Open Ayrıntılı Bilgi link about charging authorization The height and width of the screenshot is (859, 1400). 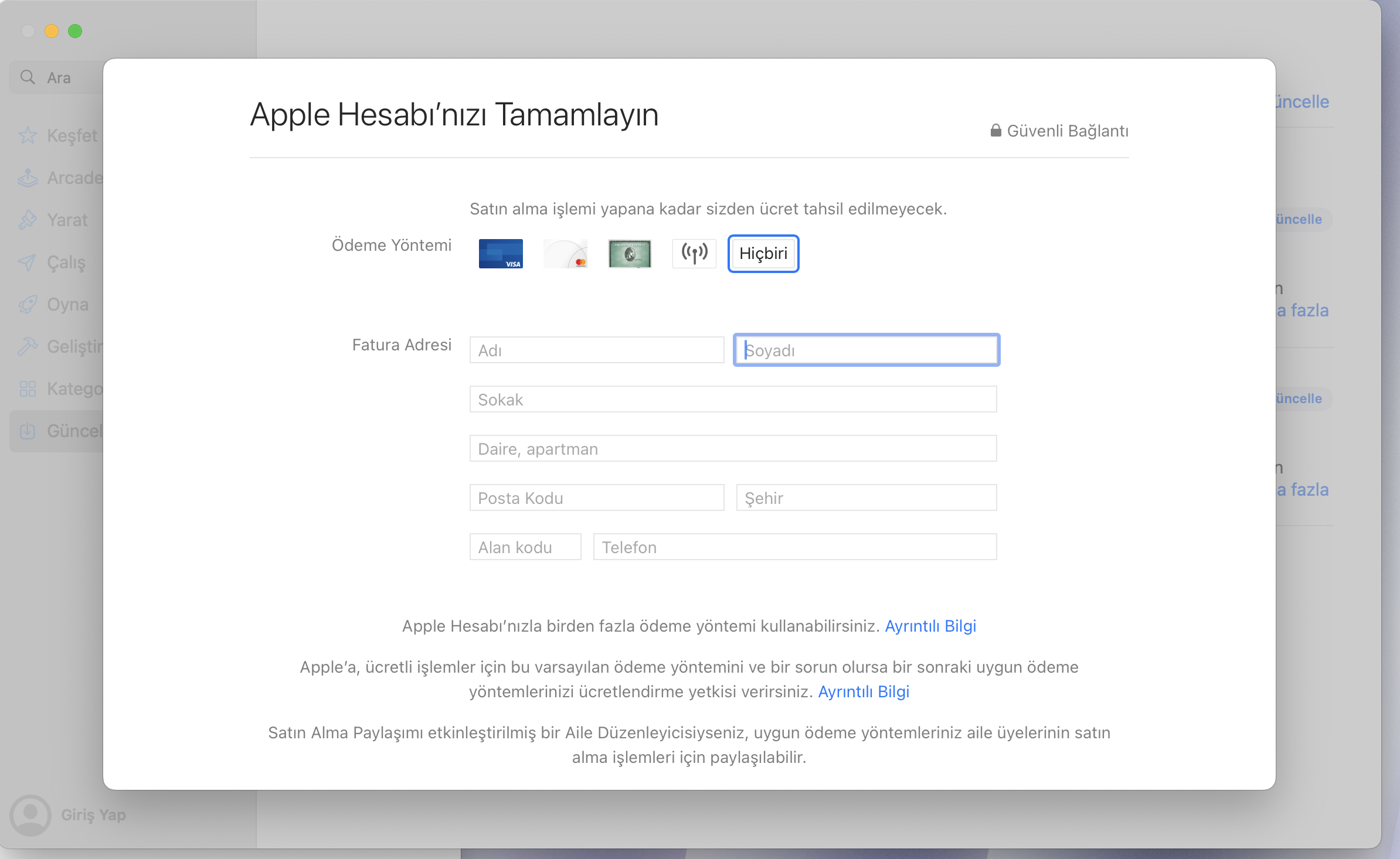click(x=864, y=691)
